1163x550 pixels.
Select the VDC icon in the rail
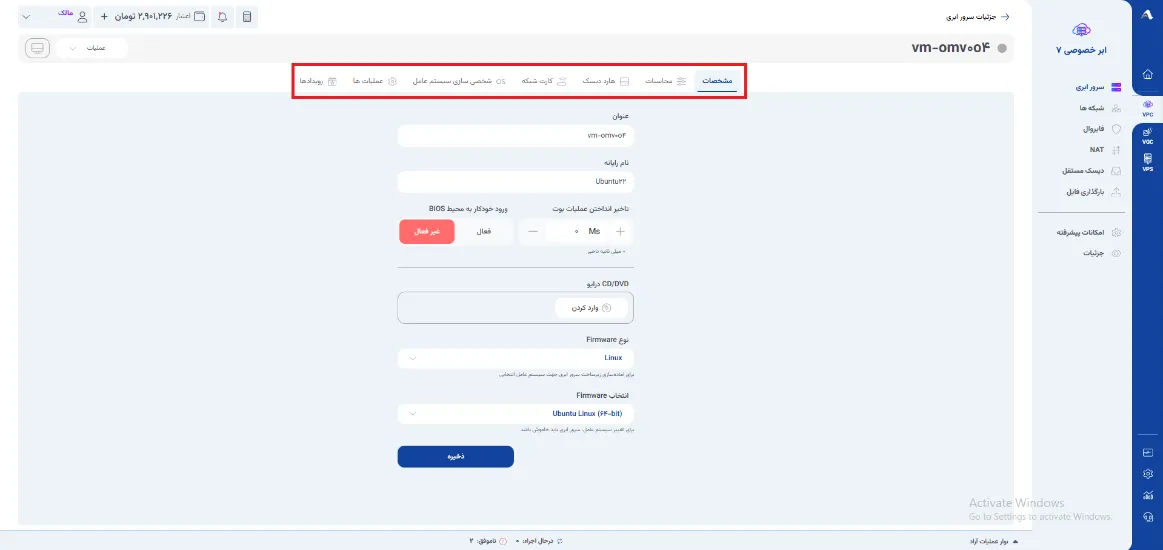coord(1147,135)
